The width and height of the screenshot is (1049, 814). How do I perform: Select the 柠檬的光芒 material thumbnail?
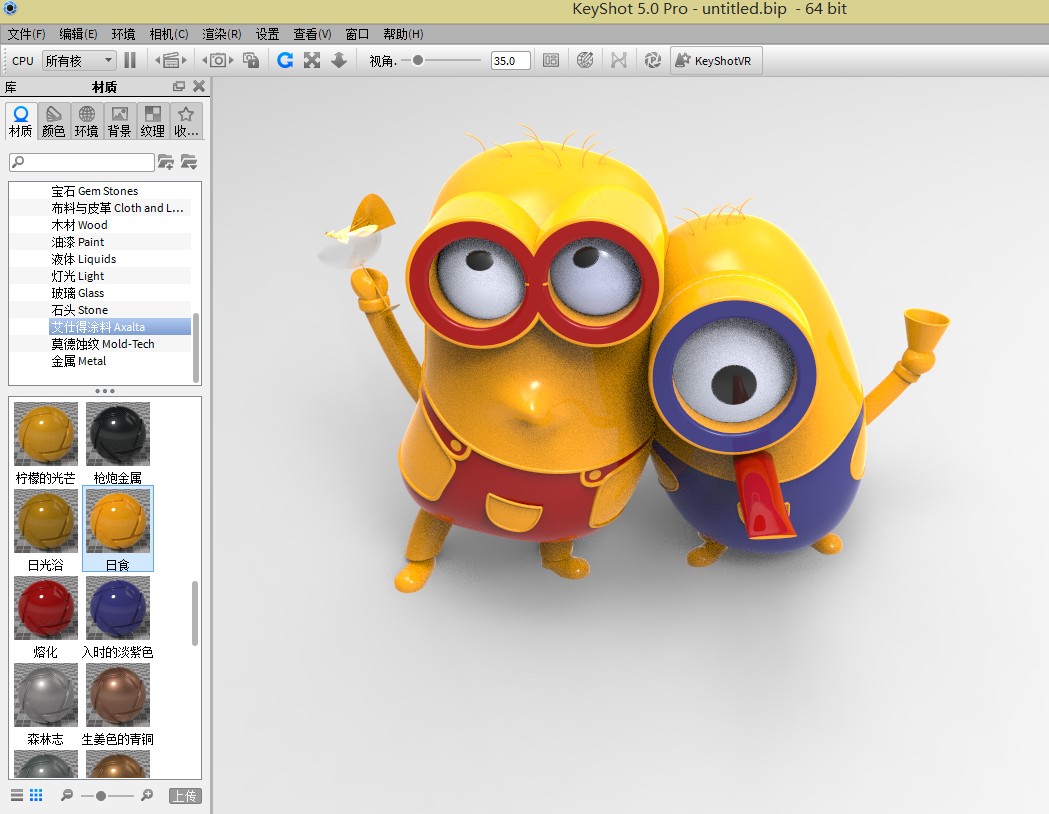[x=45, y=433]
